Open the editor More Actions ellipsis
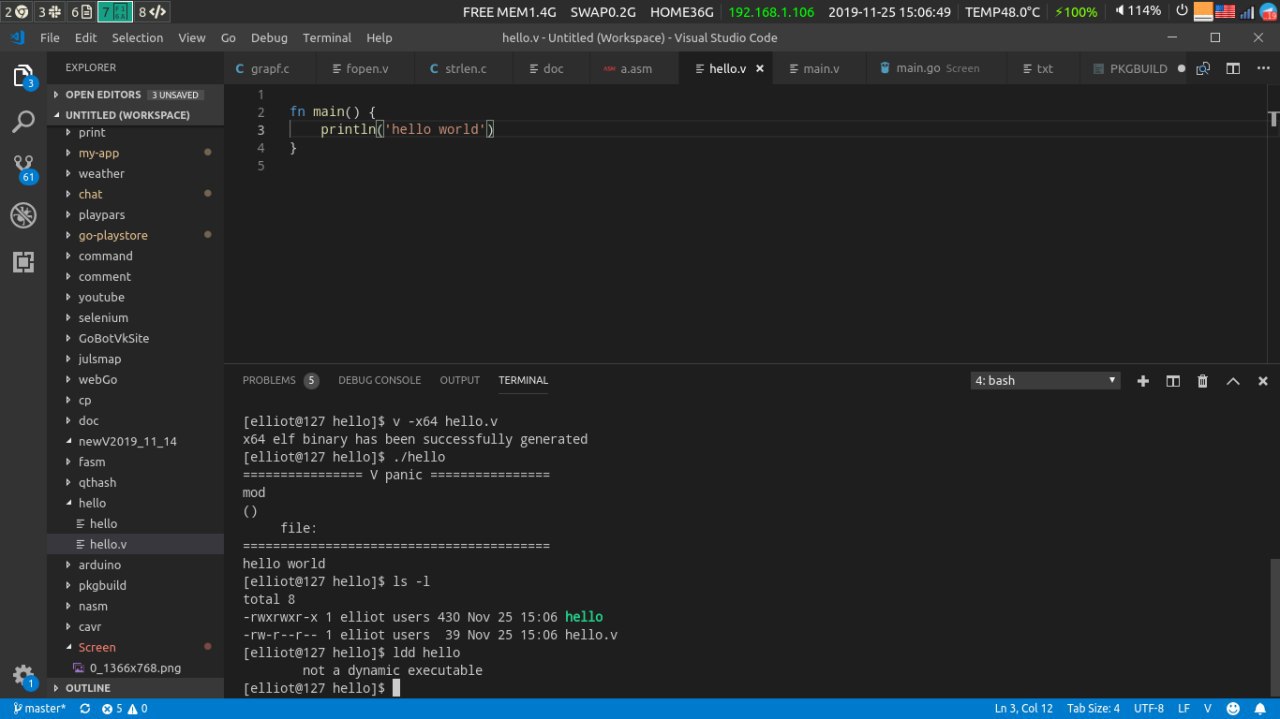 [x=1263, y=69]
